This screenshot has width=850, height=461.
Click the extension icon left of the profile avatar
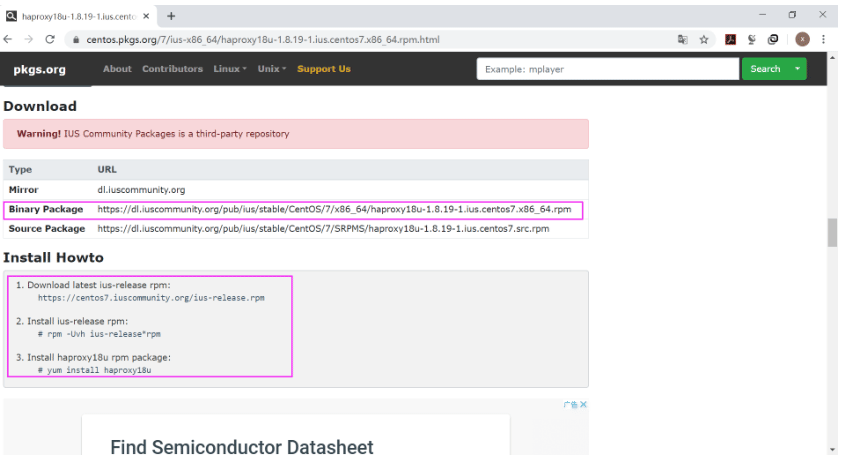(x=773, y=40)
